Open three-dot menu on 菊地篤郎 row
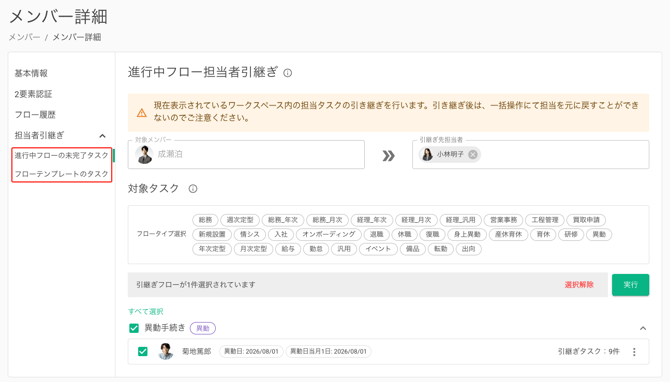Image resolution: width=670 pixels, height=382 pixels. [634, 352]
